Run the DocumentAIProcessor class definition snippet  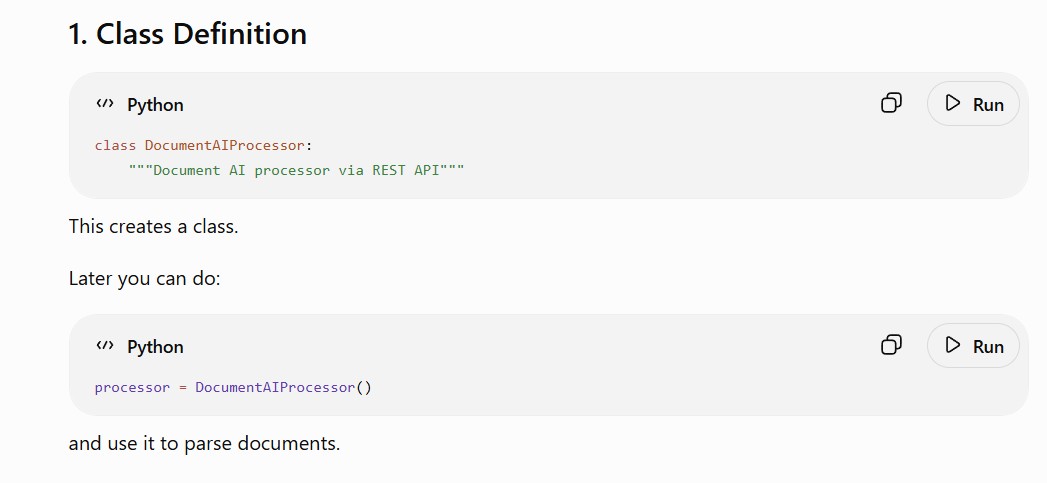(x=973, y=104)
